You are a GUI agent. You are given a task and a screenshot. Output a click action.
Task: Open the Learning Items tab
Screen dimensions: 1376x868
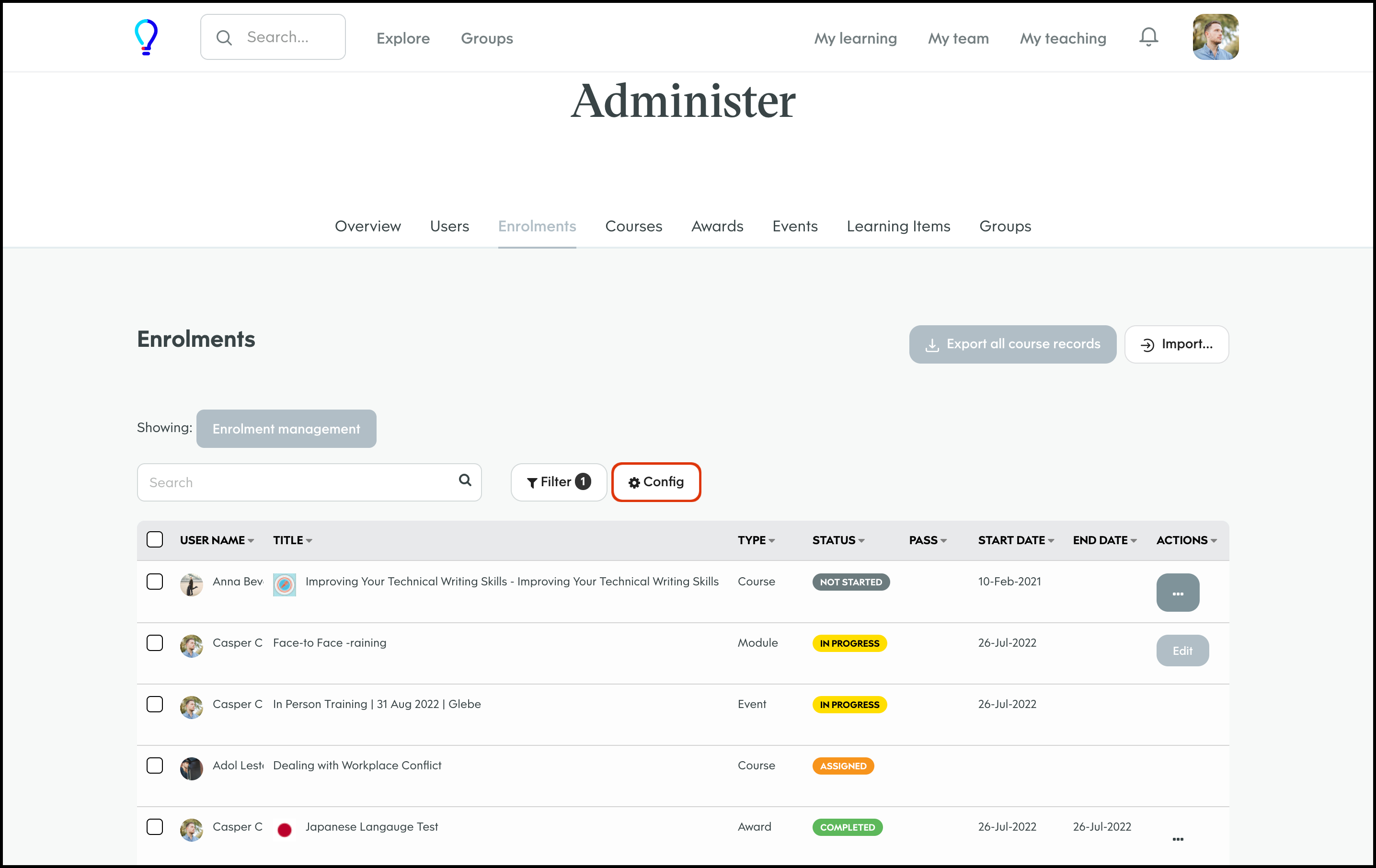898,226
